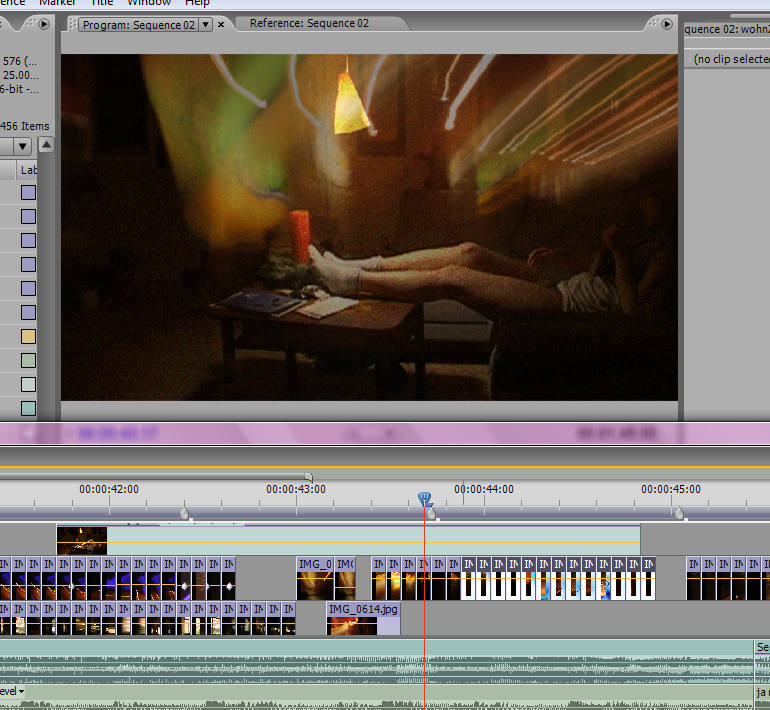
Task: Click the teal label swatch at list bottom
Action: coord(28,408)
